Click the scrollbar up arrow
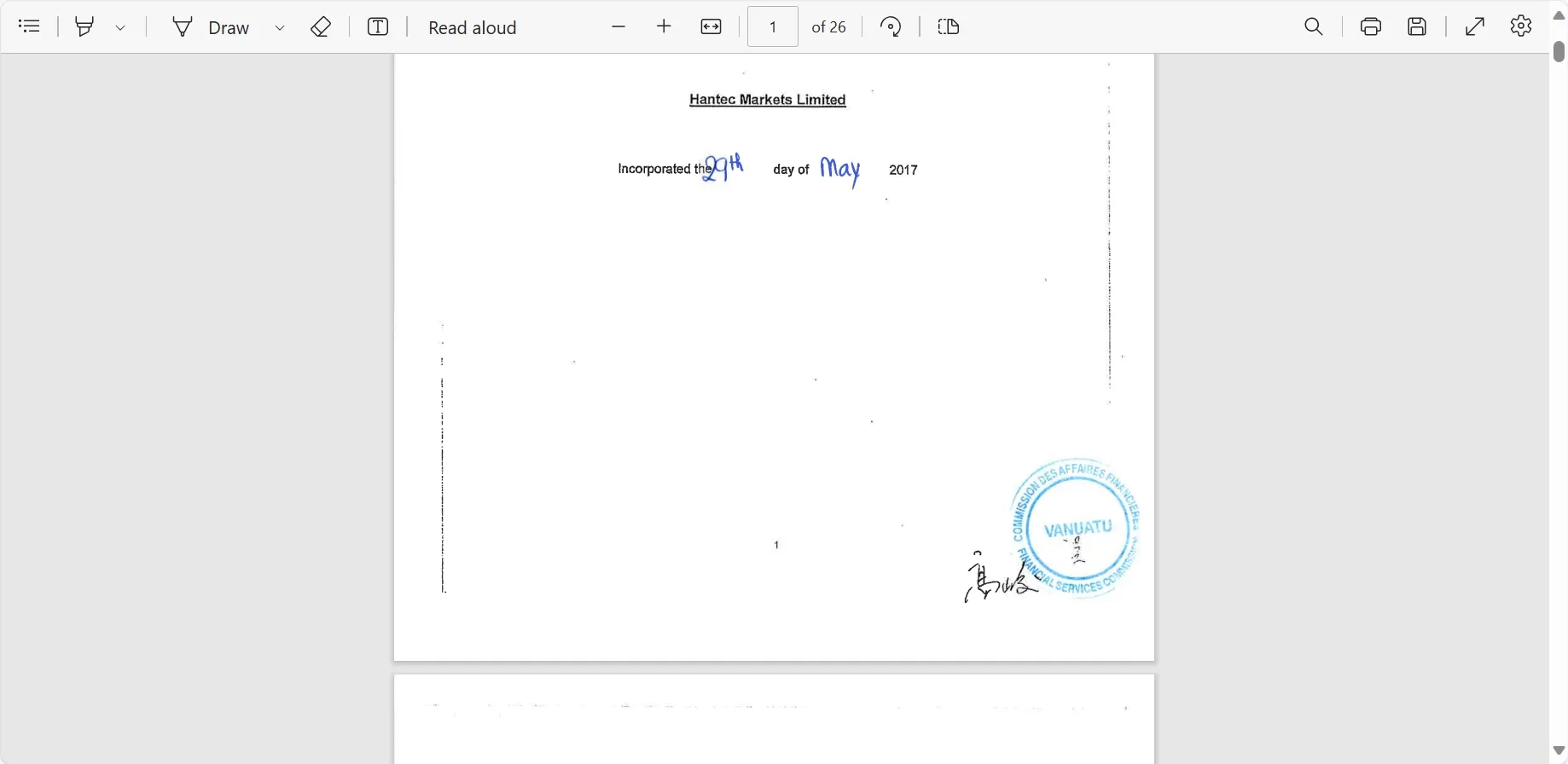 [1559, 15]
